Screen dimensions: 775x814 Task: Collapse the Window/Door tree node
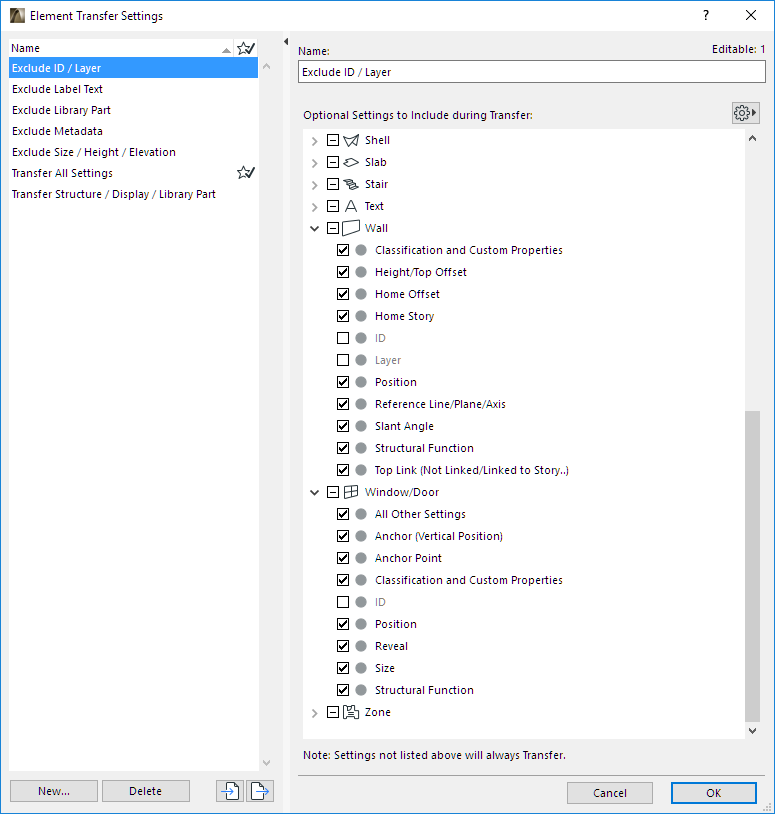(x=315, y=492)
